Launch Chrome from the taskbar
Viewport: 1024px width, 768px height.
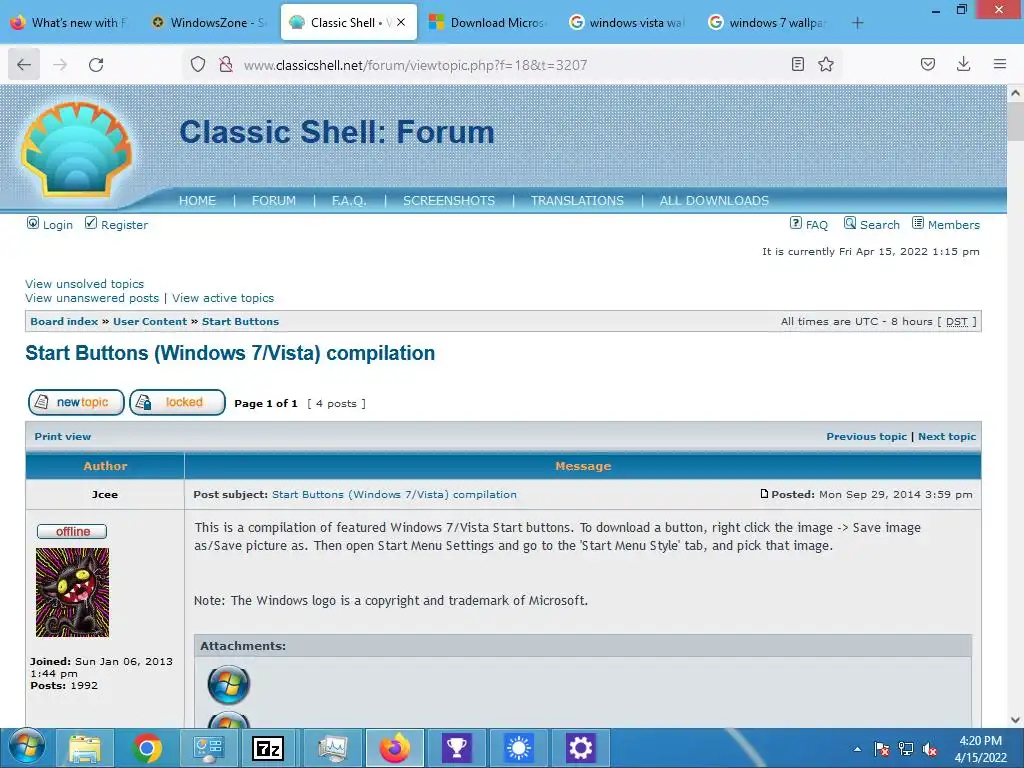click(x=147, y=748)
